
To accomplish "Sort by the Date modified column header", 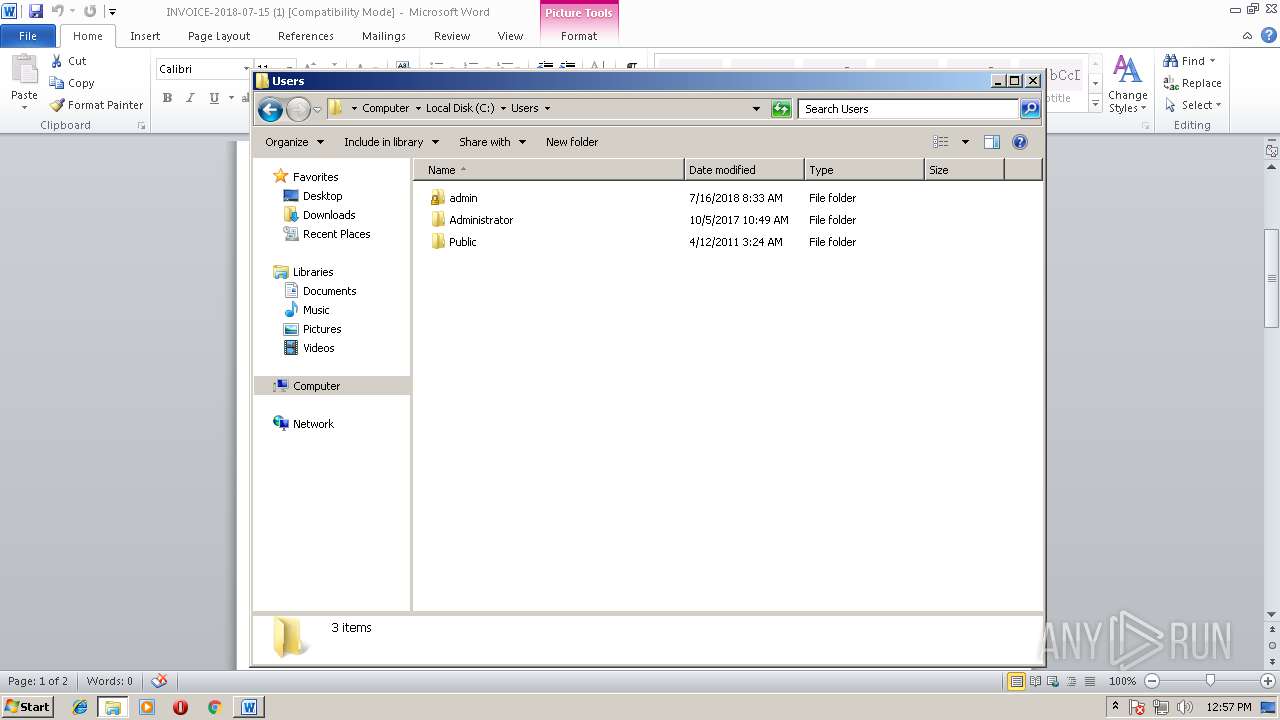I will [744, 170].
